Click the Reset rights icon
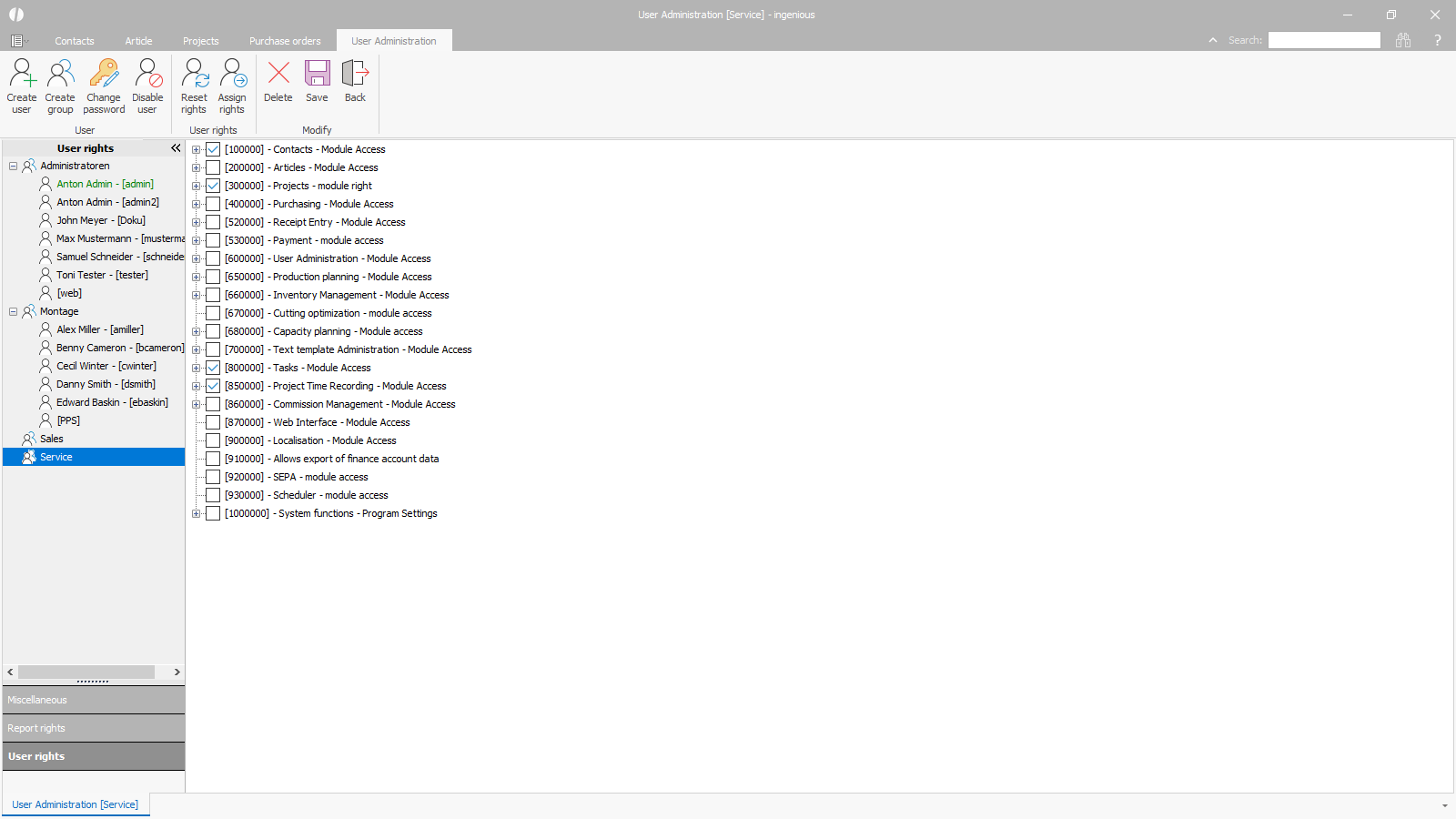This screenshot has width=1456, height=819. tap(194, 75)
